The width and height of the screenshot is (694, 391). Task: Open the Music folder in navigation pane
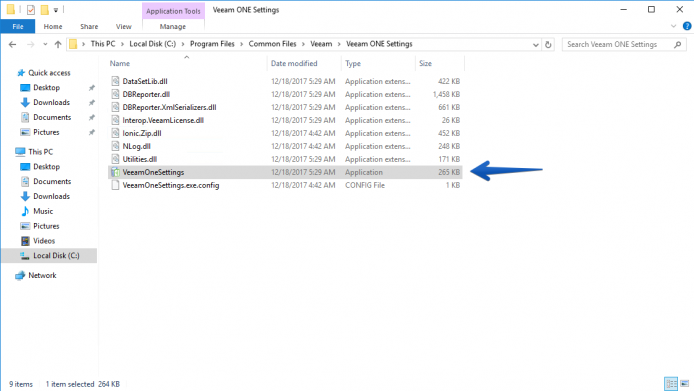(43, 211)
